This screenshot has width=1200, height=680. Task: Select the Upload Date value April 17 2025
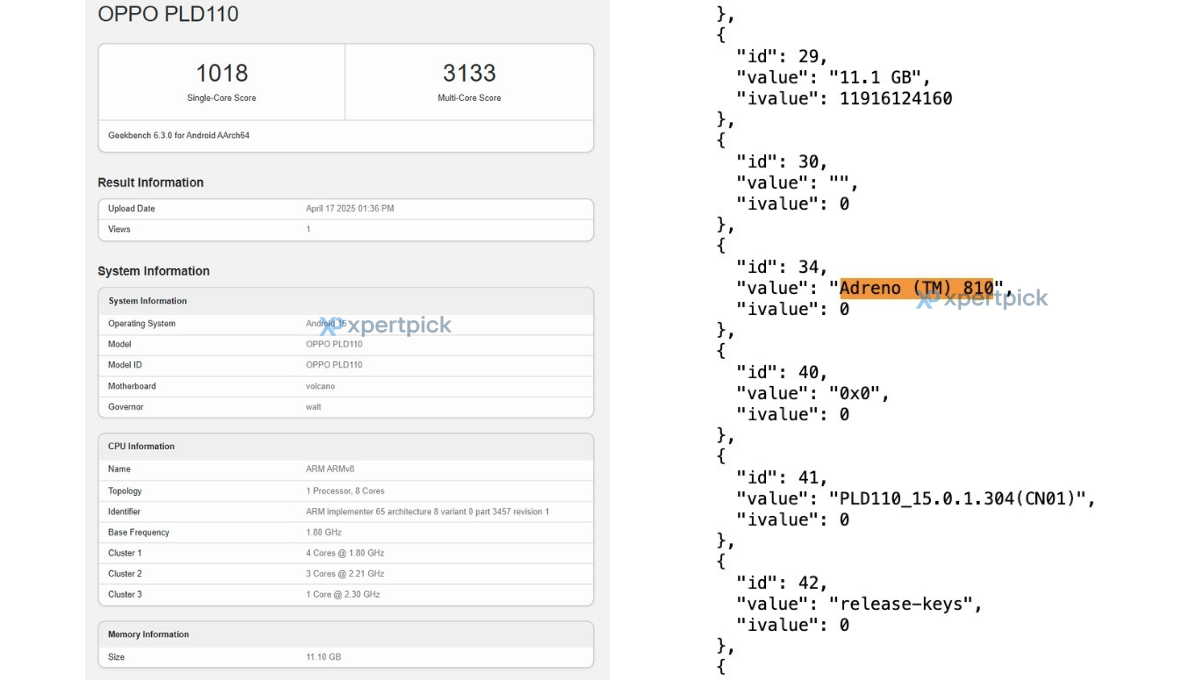[x=350, y=209]
